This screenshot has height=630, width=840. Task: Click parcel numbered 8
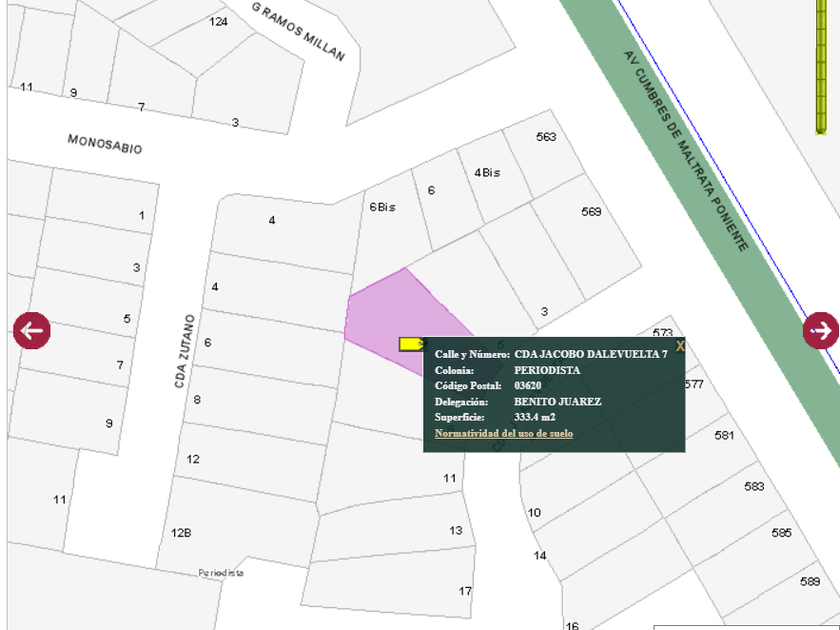[197, 400]
